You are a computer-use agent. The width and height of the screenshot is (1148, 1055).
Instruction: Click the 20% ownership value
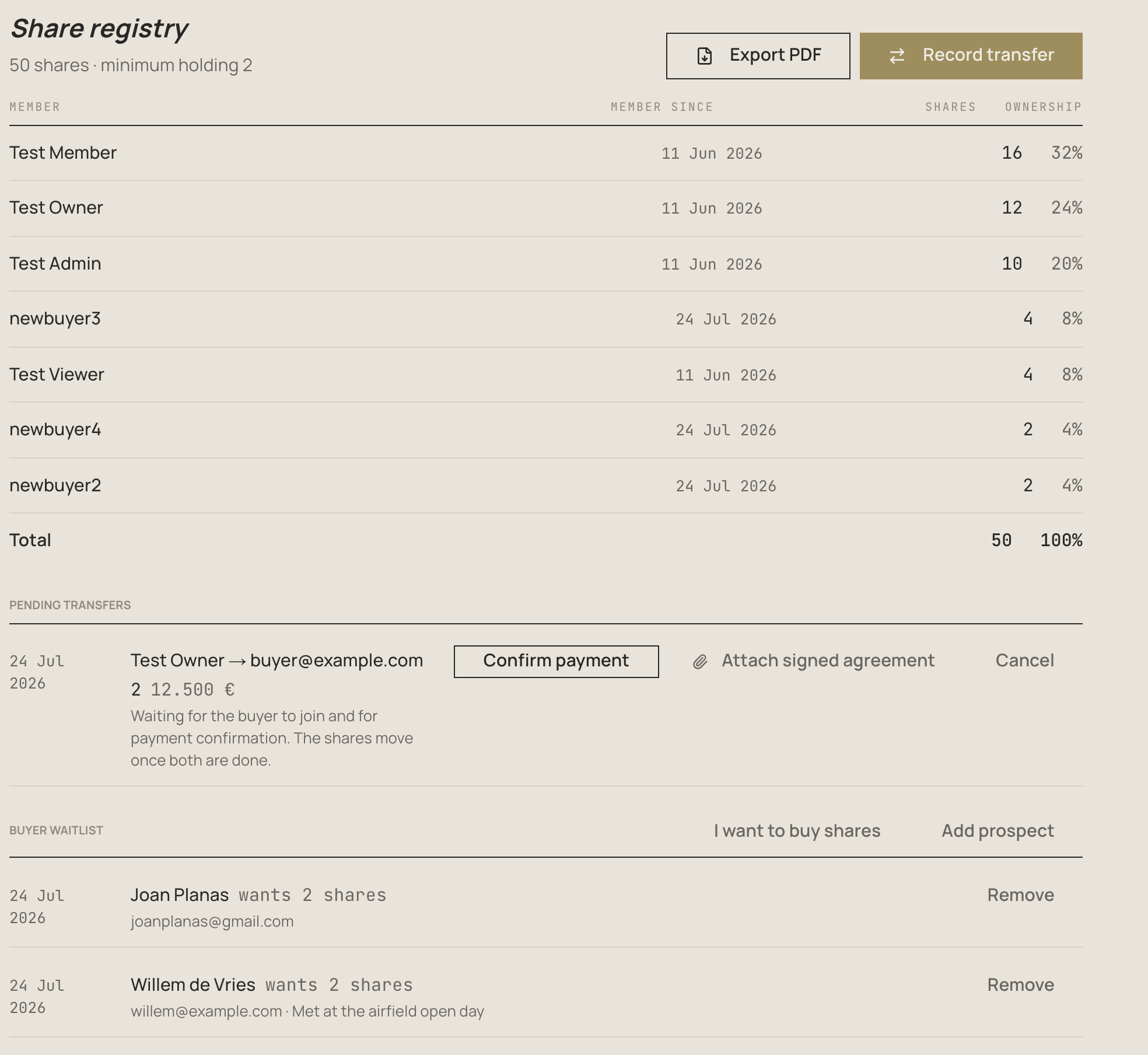tap(1067, 264)
